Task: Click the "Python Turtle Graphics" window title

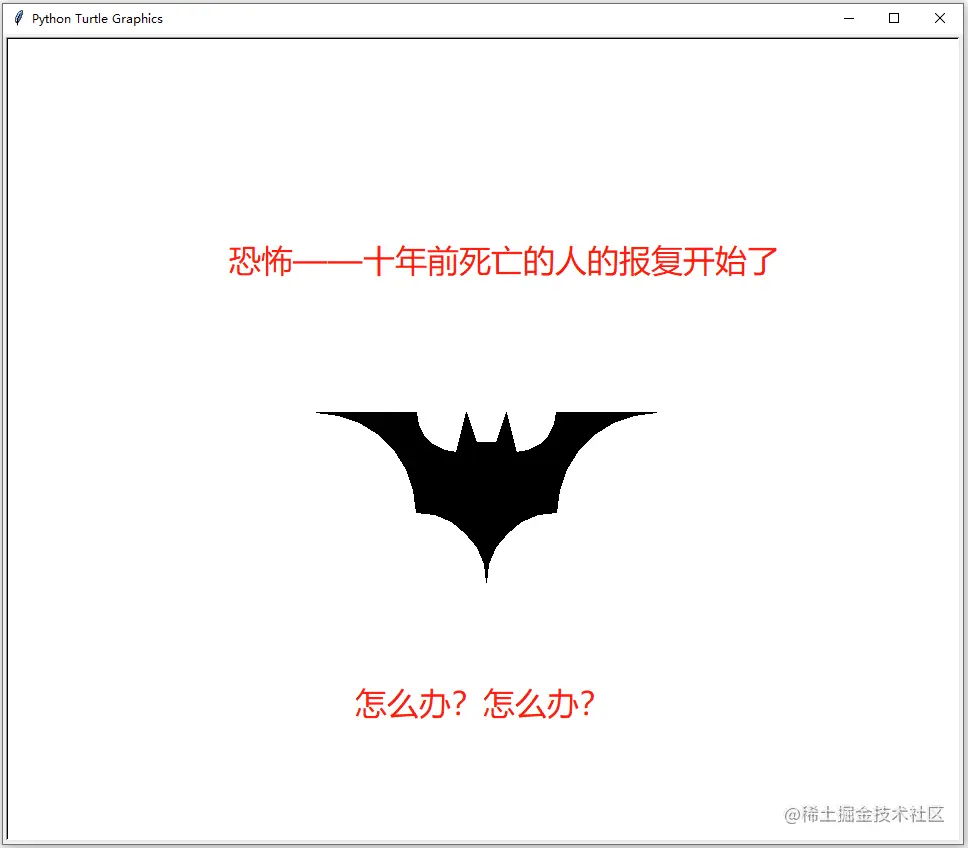Action: click(98, 19)
